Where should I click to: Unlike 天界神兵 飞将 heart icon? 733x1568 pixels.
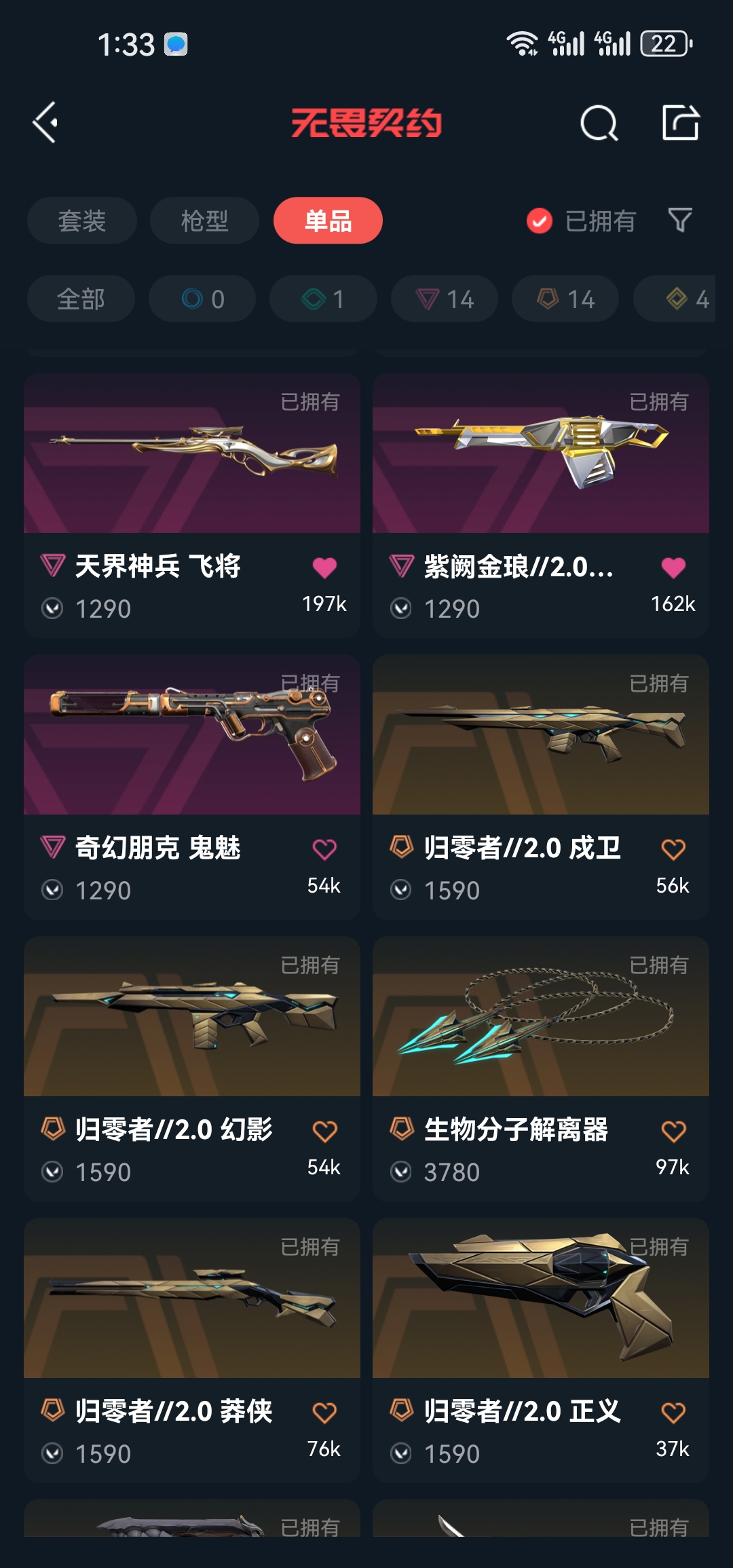click(x=324, y=567)
